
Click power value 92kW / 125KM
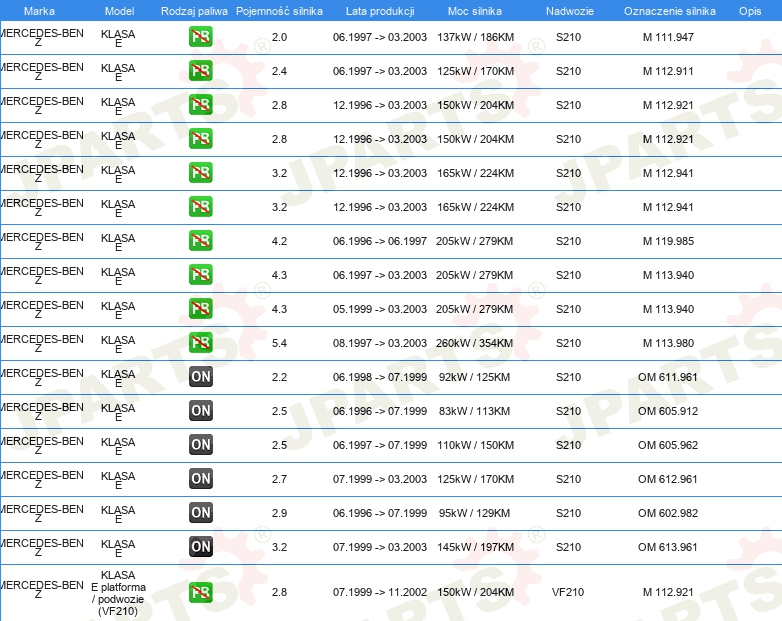474,377
